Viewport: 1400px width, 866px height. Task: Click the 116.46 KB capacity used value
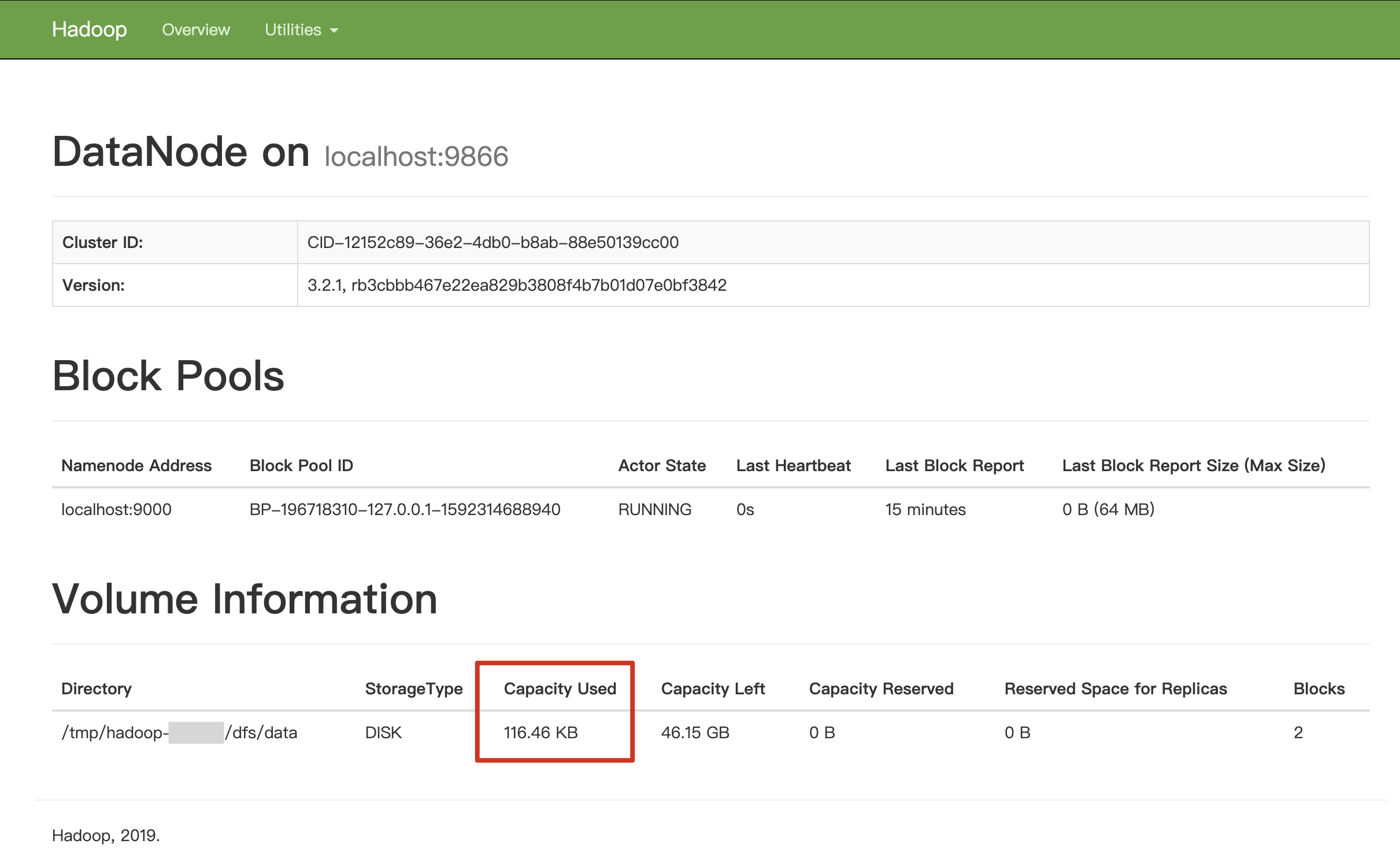(x=540, y=732)
